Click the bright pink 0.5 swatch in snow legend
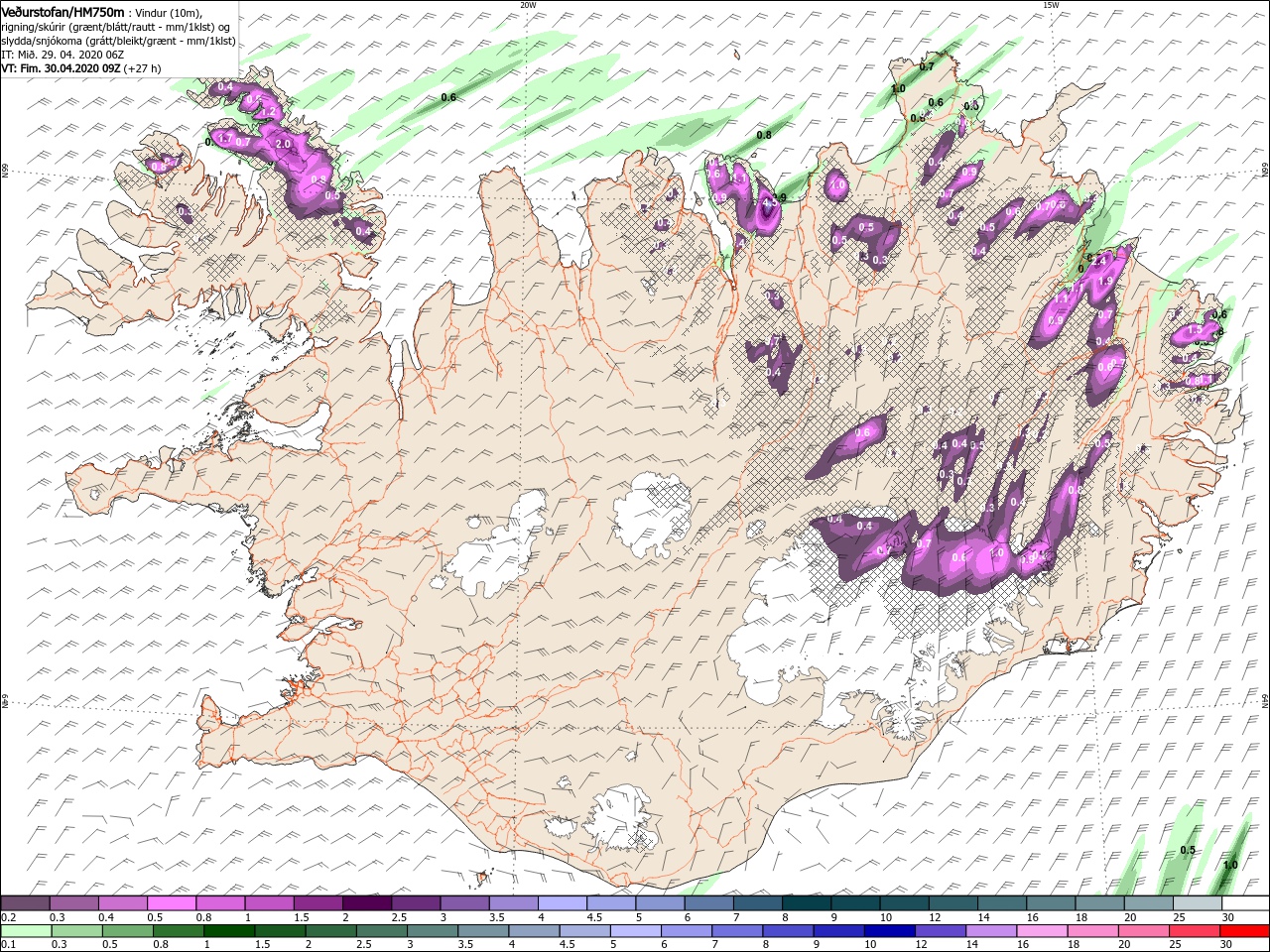The height and width of the screenshot is (952, 1270). [x=171, y=903]
